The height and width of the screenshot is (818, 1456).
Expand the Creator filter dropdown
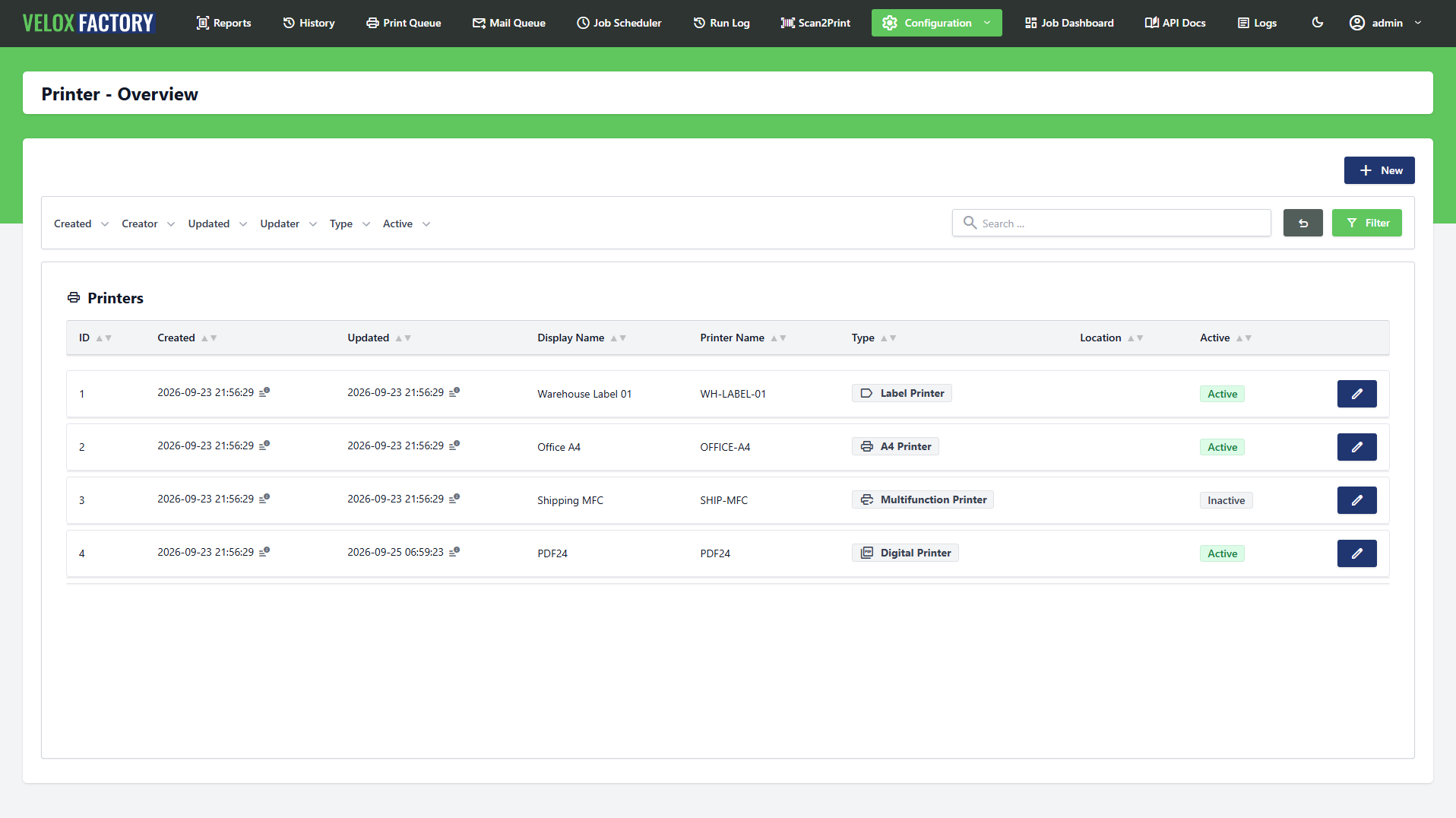coord(148,224)
